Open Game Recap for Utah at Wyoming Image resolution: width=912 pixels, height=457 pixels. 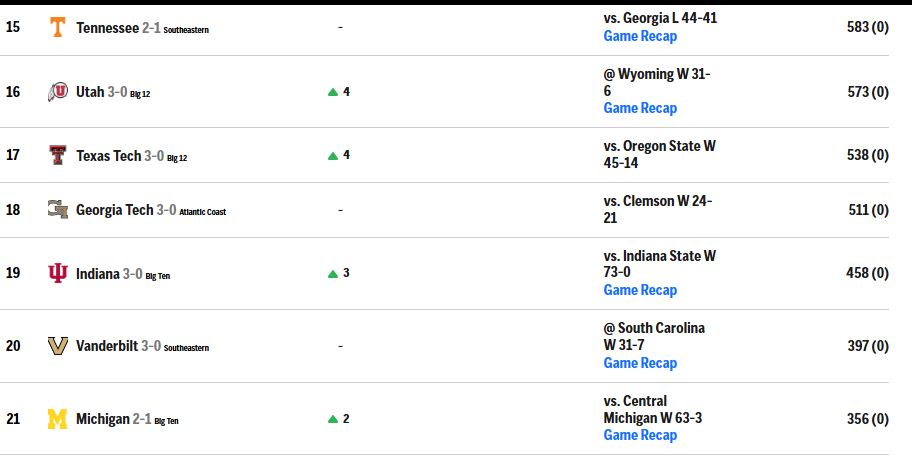[640, 108]
